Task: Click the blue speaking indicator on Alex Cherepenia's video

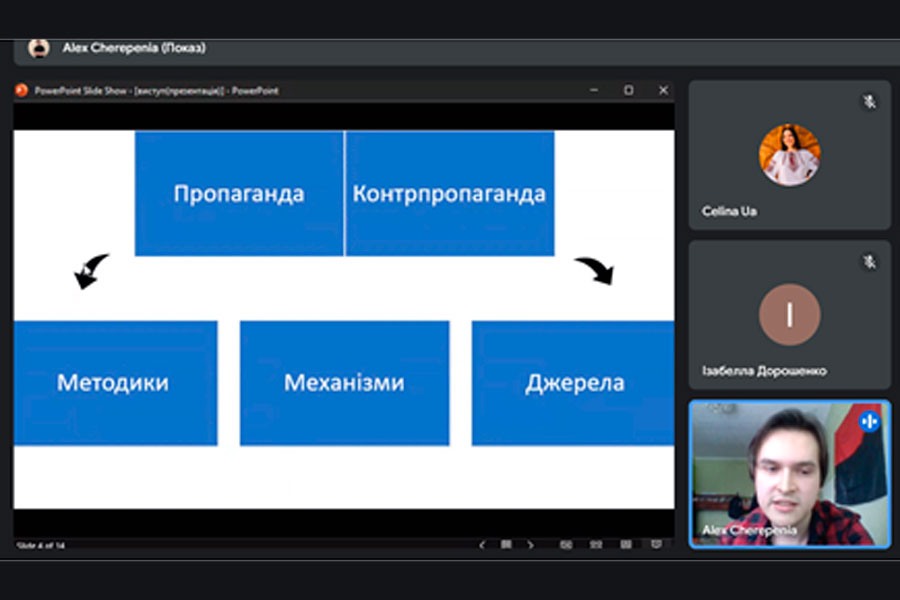Action: click(868, 421)
